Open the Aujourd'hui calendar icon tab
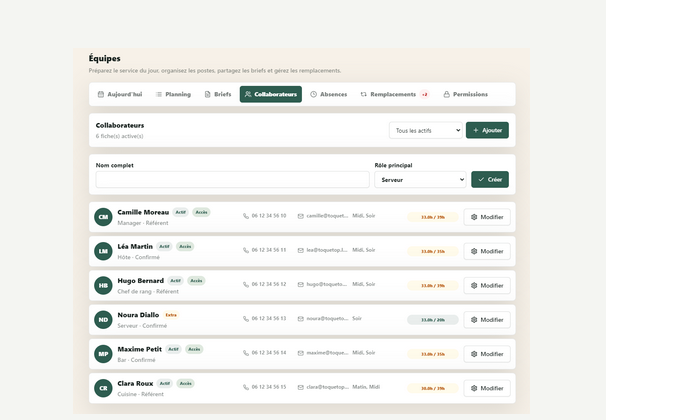The width and height of the screenshot is (680, 420). click(x=120, y=94)
